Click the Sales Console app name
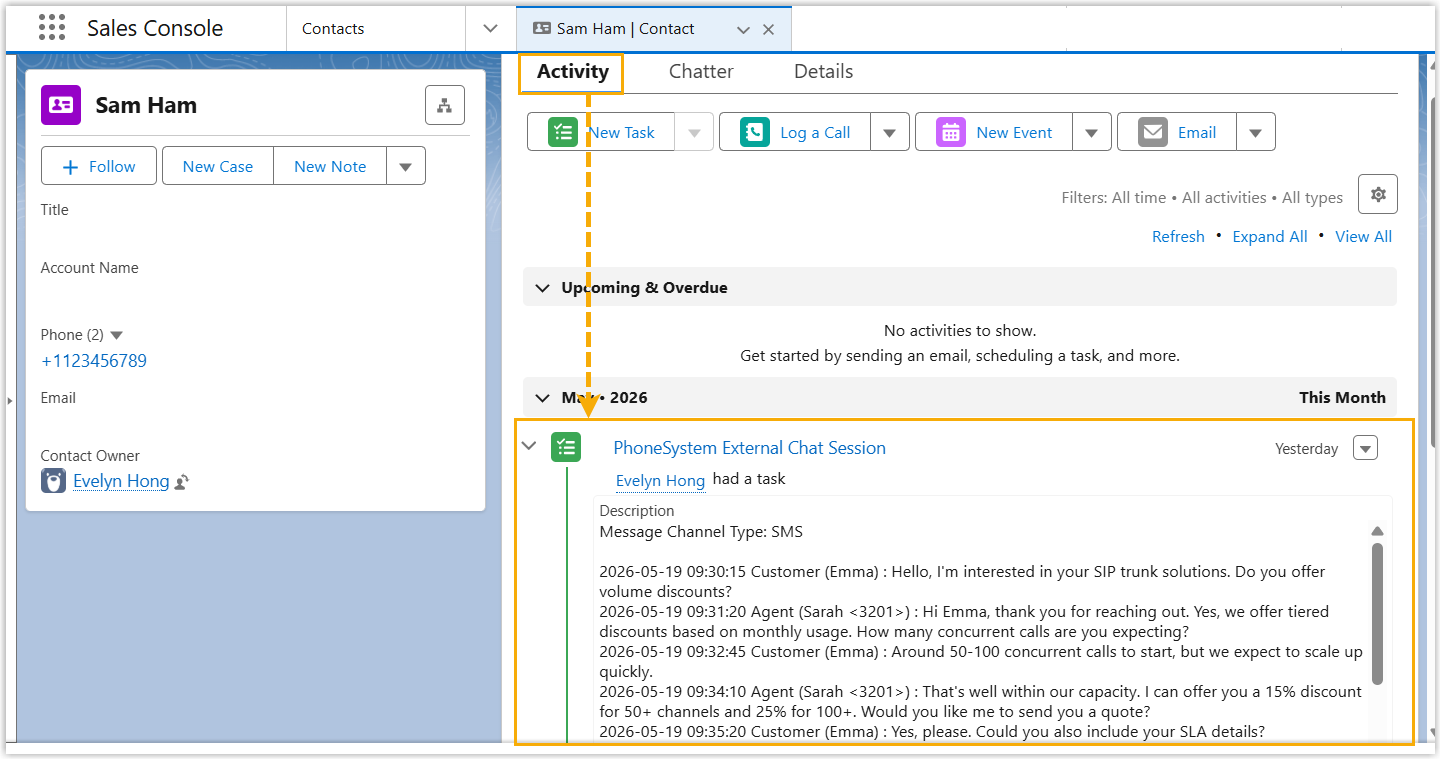This screenshot has height=760, width=1441. 155,28
